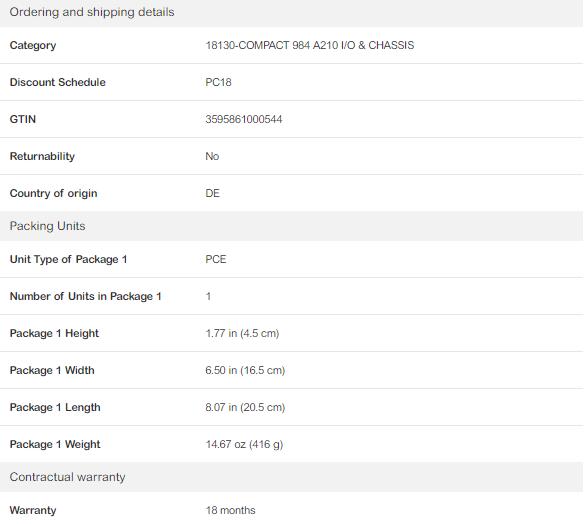Screen dimensions: 584x524
Task: Click the Country of origin value DE
Action: pos(212,193)
